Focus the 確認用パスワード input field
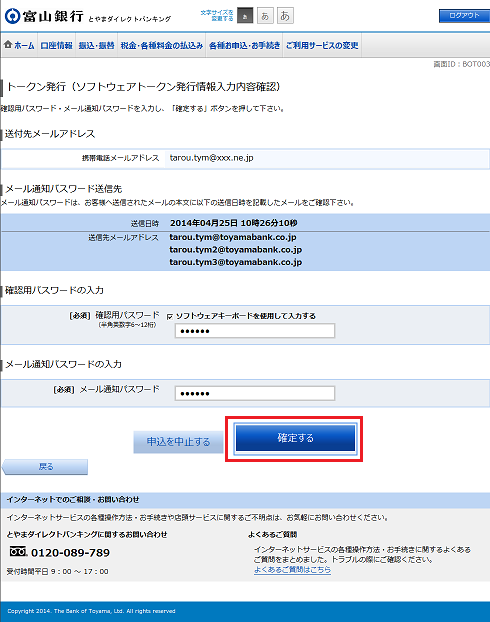490x622 pixels. pyautogui.click(x=255, y=331)
